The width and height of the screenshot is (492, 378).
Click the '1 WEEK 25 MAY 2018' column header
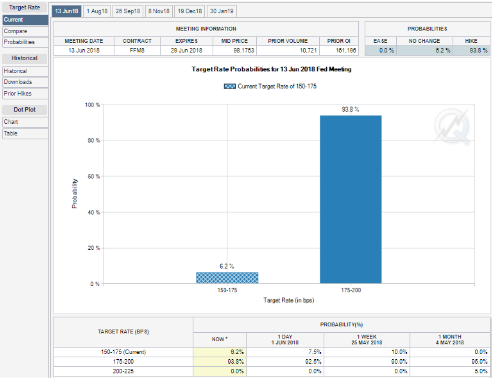[x=367, y=339]
